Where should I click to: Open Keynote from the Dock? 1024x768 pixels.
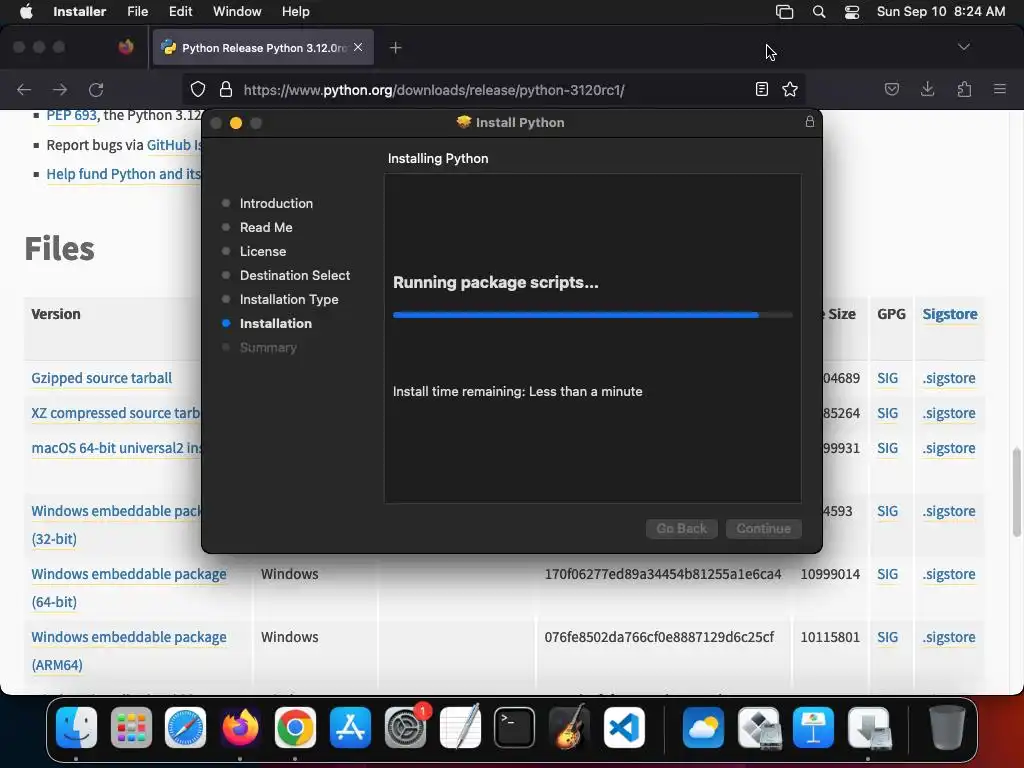tap(813, 727)
